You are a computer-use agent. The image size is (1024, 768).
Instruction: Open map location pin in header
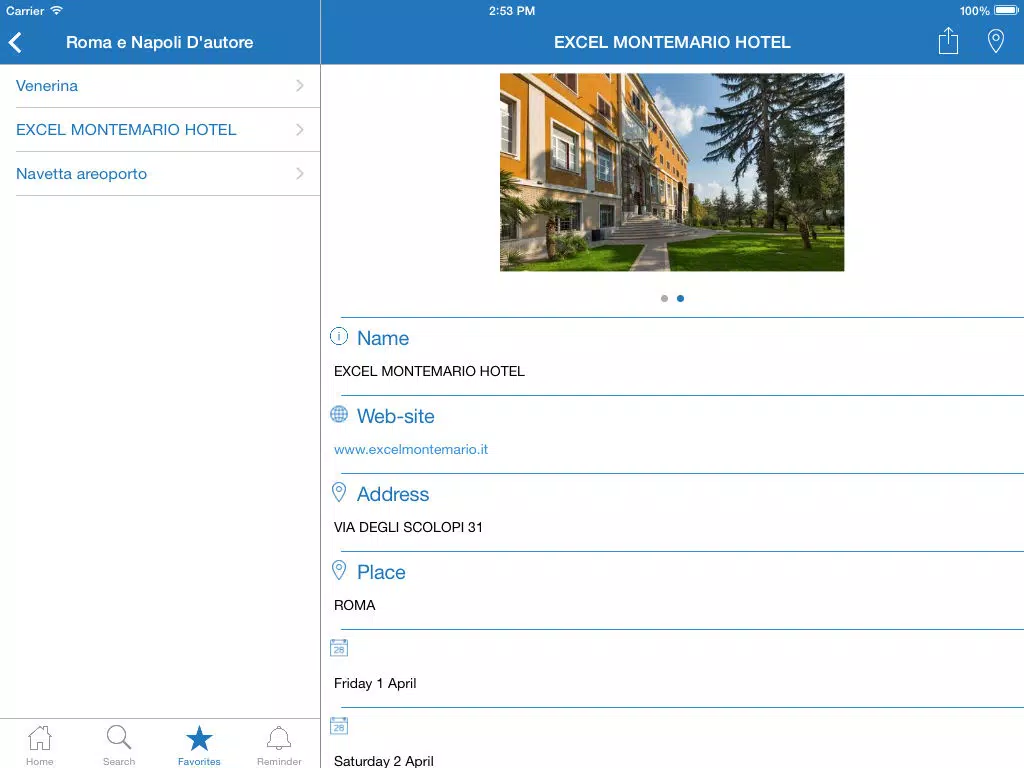(995, 41)
